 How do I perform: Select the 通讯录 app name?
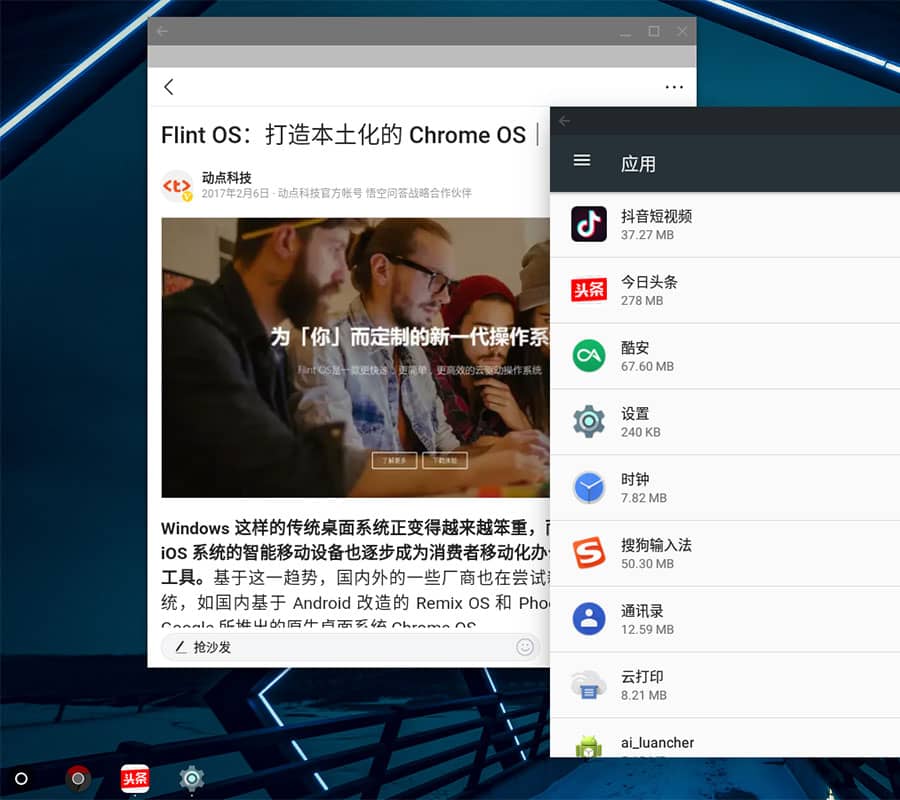pyautogui.click(x=642, y=611)
